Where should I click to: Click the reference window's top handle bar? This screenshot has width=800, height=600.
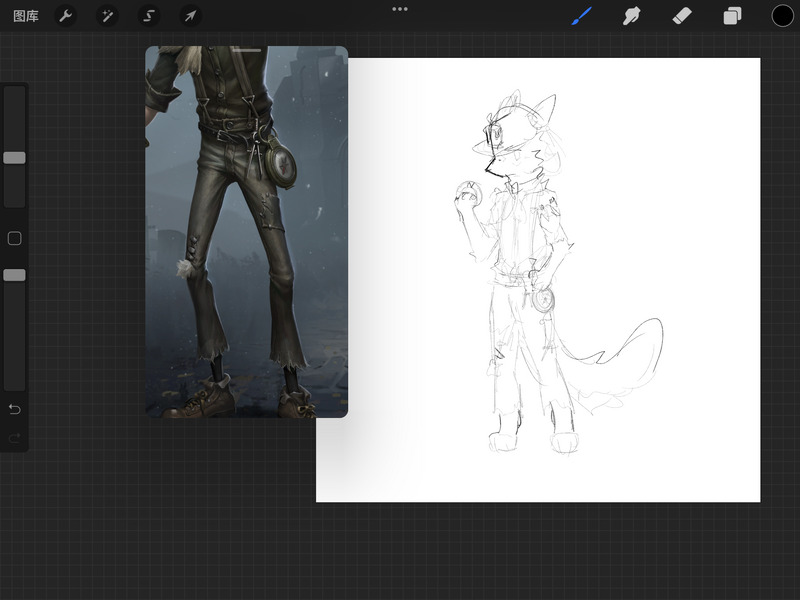(246, 50)
